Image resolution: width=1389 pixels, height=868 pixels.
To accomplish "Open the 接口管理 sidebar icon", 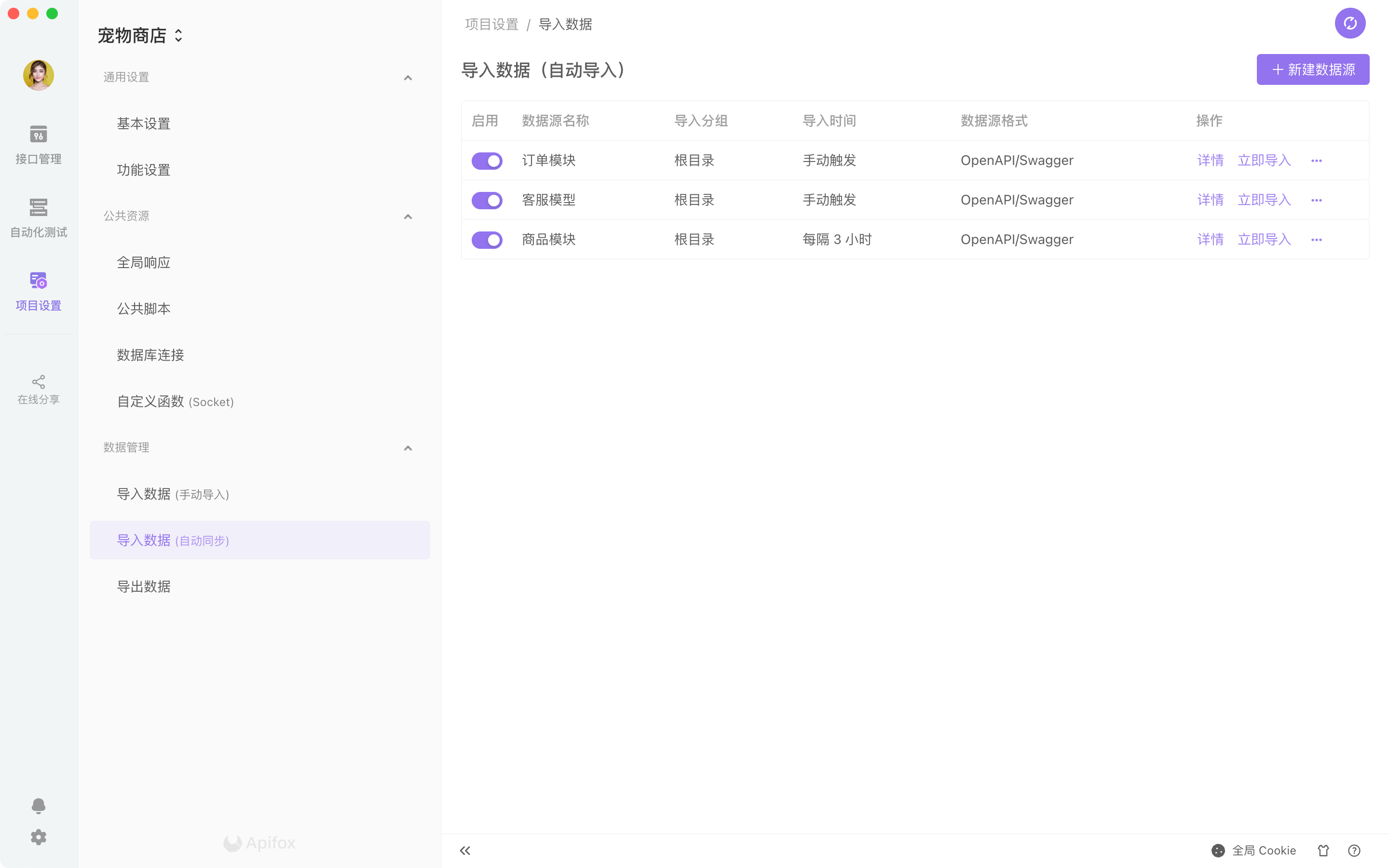I will pyautogui.click(x=39, y=144).
